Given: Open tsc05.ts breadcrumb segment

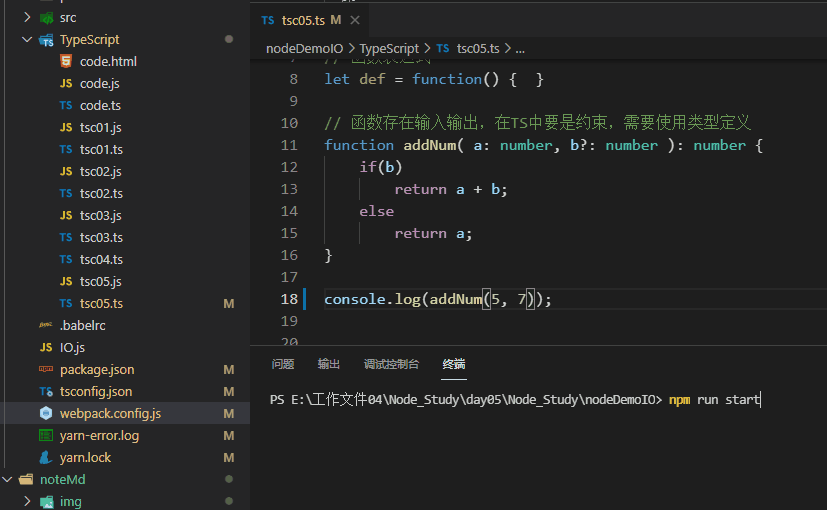Looking at the screenshot, I should (x=478, y=49).
